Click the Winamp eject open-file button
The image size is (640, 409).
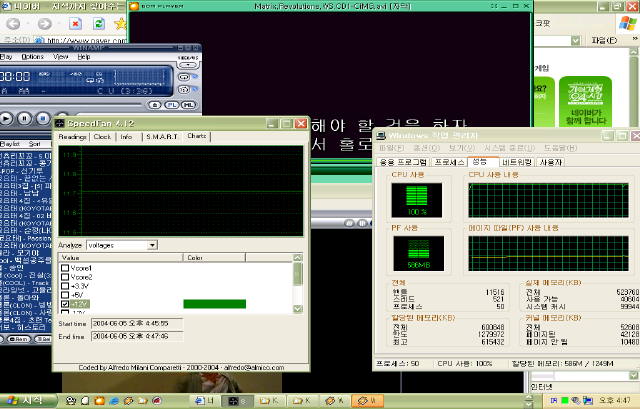click(154, 105)
